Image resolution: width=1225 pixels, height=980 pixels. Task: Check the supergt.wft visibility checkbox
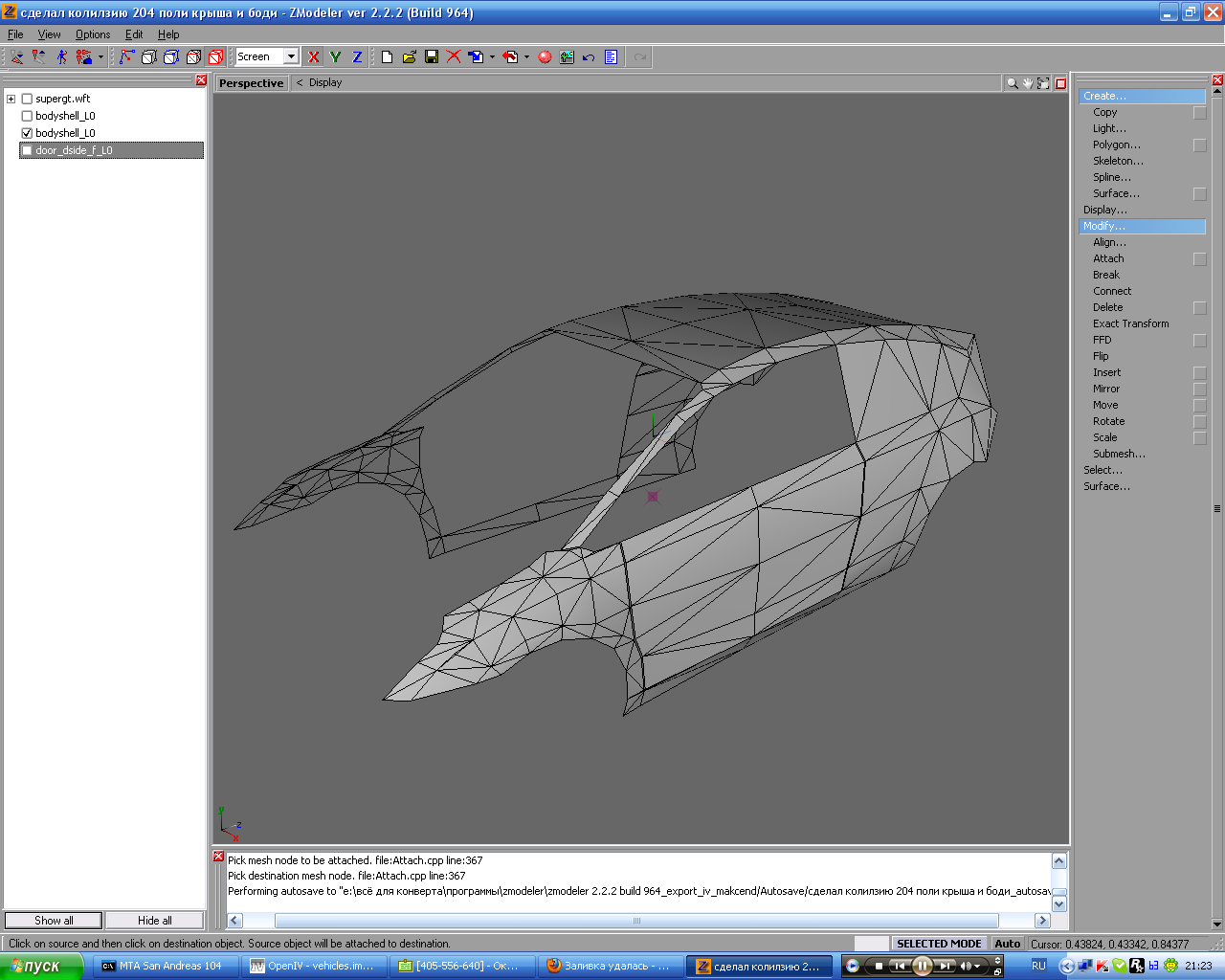[x=27, y=99]
